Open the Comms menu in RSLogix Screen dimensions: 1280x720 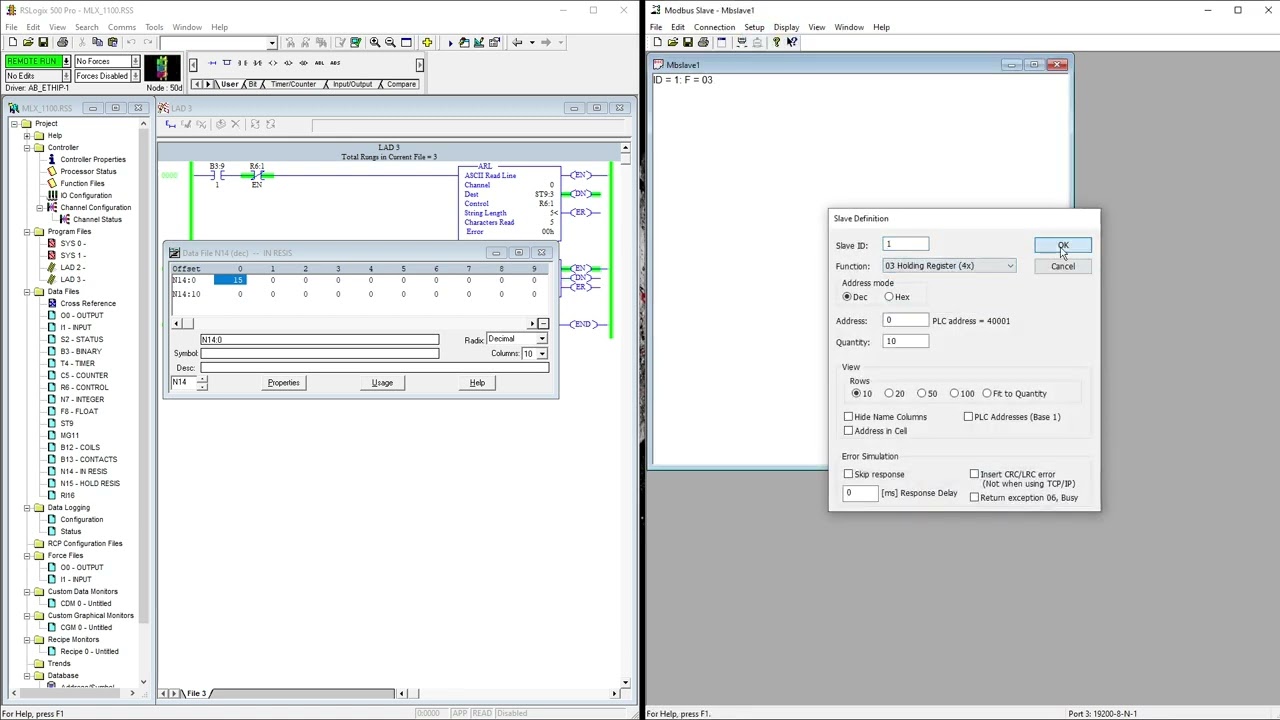click(x=122, y=27)
